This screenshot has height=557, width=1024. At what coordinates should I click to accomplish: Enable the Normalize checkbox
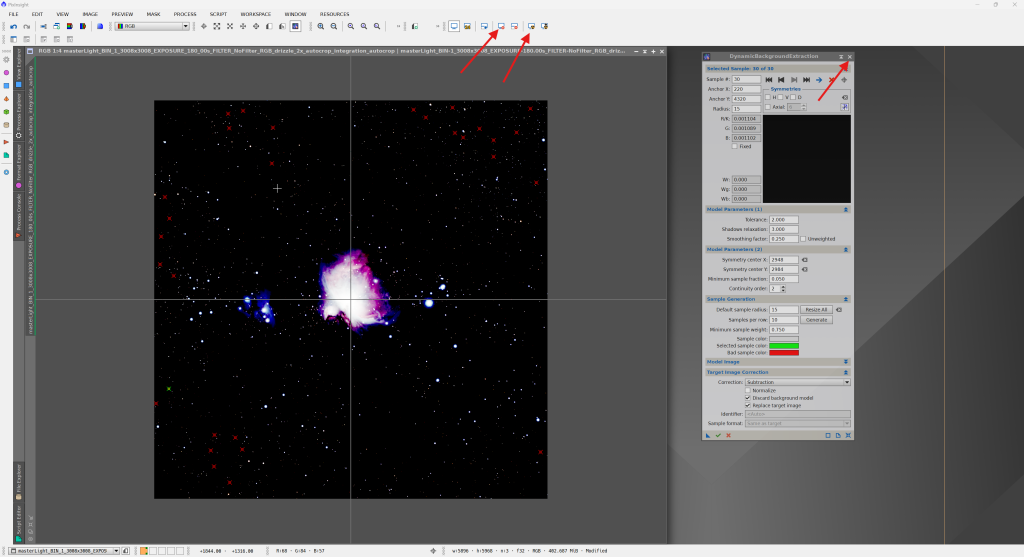pyautogui.click(x=748, y=390)
